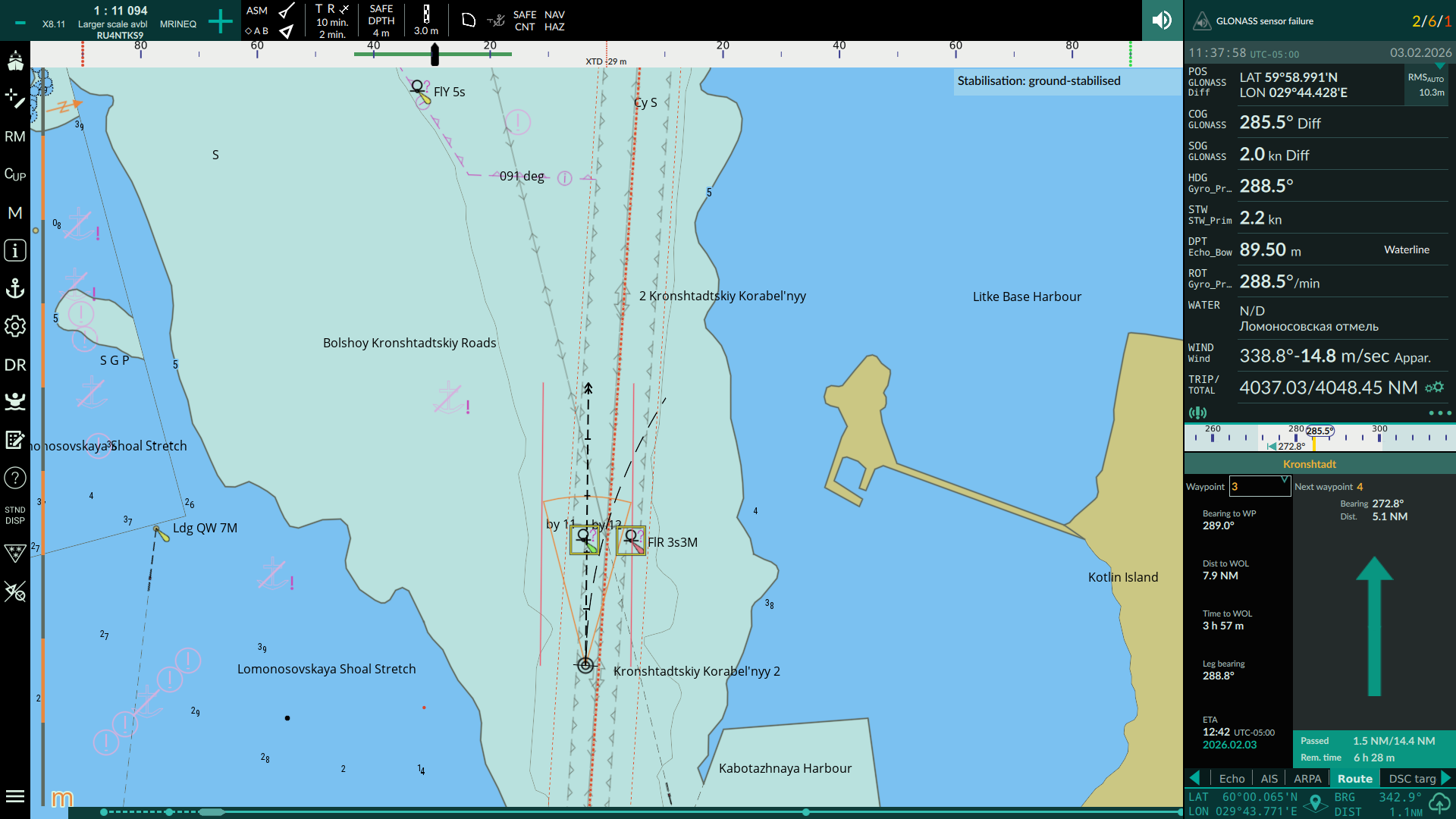The height and width of the screenshot is (819, 1456).
Task: Switch to the ARPA tab
Action: point(1307,779)
